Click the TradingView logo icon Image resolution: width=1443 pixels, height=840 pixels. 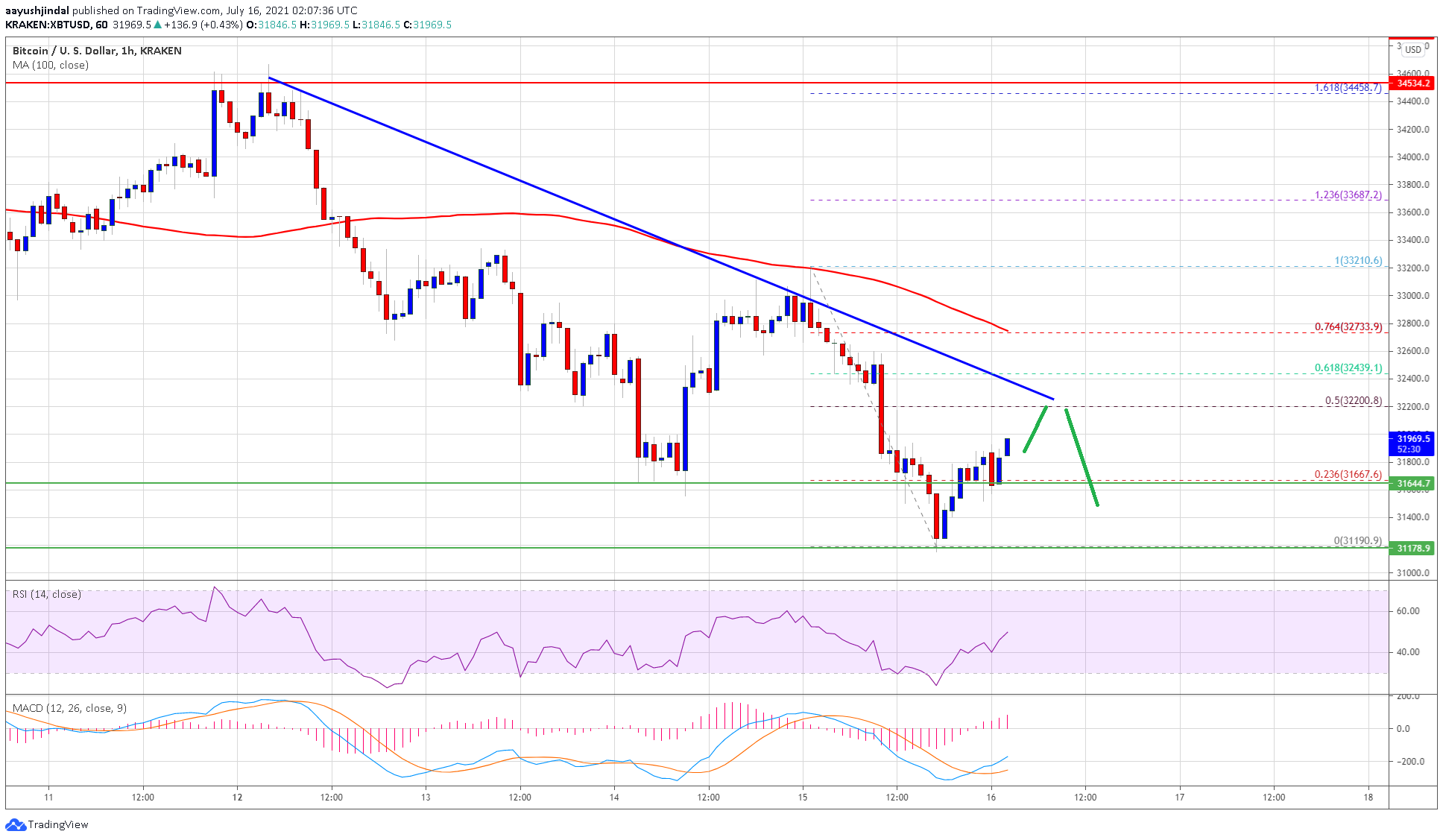(15, 824)
